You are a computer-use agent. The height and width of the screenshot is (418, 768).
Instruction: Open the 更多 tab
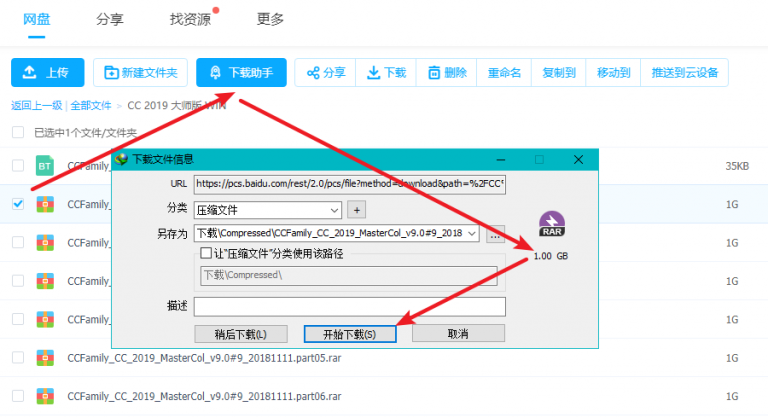pos(270,20)
